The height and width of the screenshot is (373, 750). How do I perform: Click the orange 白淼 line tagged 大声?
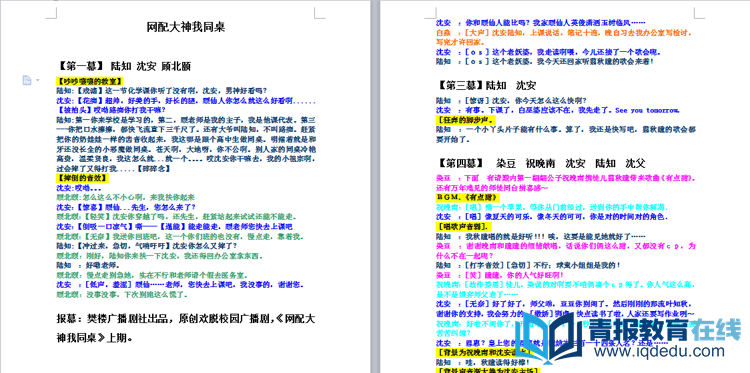(x=564, y=37)
